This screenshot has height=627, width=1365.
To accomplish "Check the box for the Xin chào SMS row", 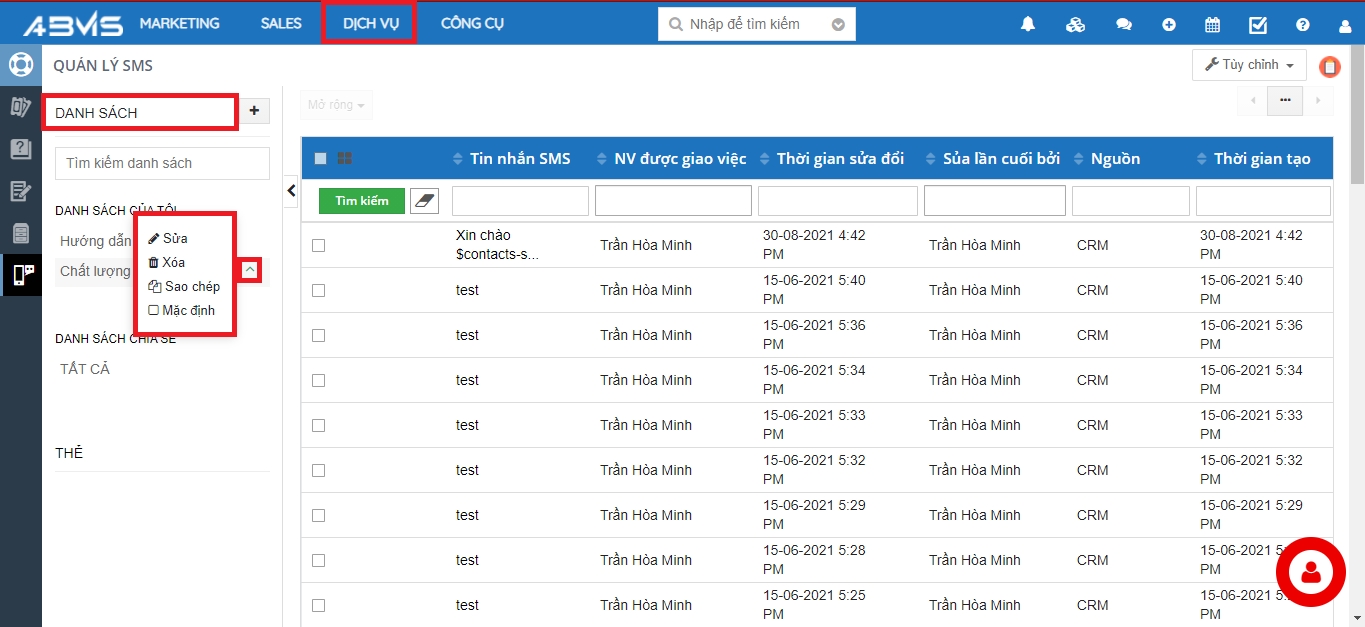I will [318, 245].
